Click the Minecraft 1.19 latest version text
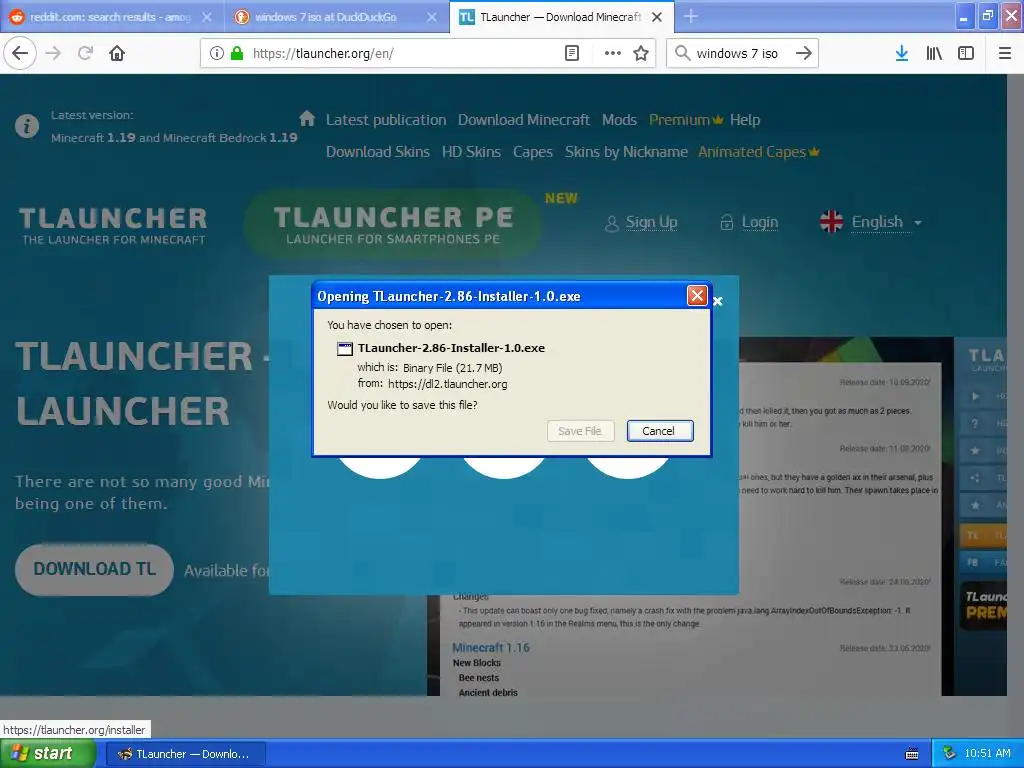Screen dimensions: 1024x768 (174, 138)
